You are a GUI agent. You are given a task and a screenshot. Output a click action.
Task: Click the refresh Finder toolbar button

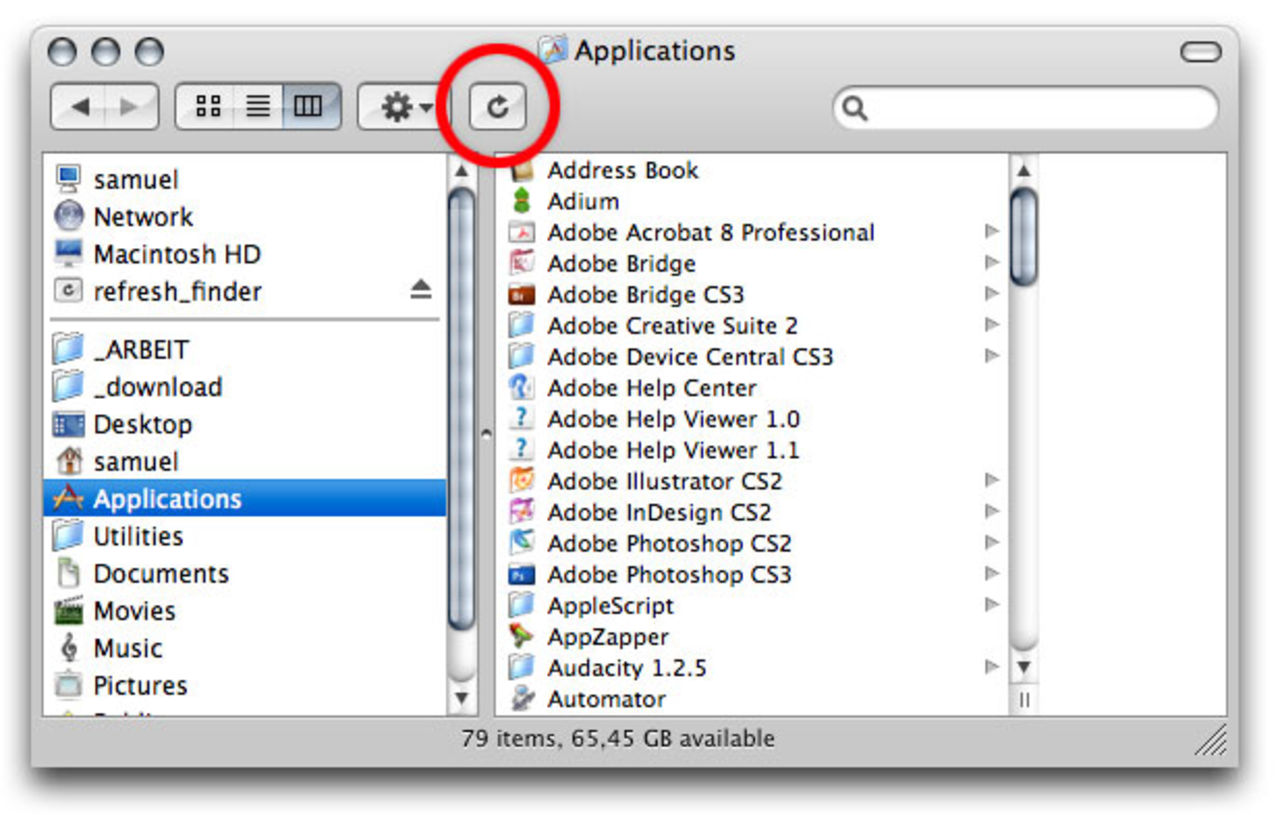[x=497, y=107]
